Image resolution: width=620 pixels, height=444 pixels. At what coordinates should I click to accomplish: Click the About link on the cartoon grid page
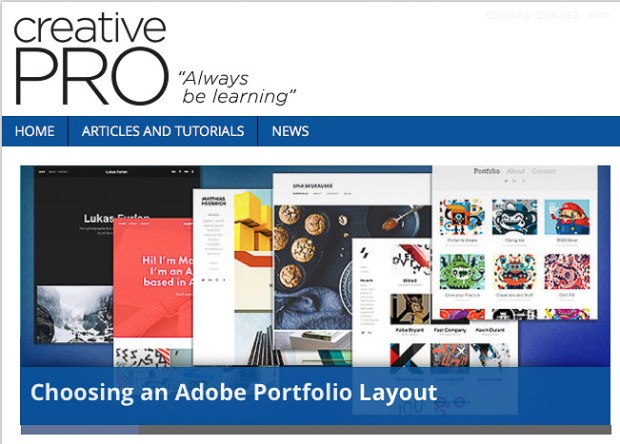point(516,172)
